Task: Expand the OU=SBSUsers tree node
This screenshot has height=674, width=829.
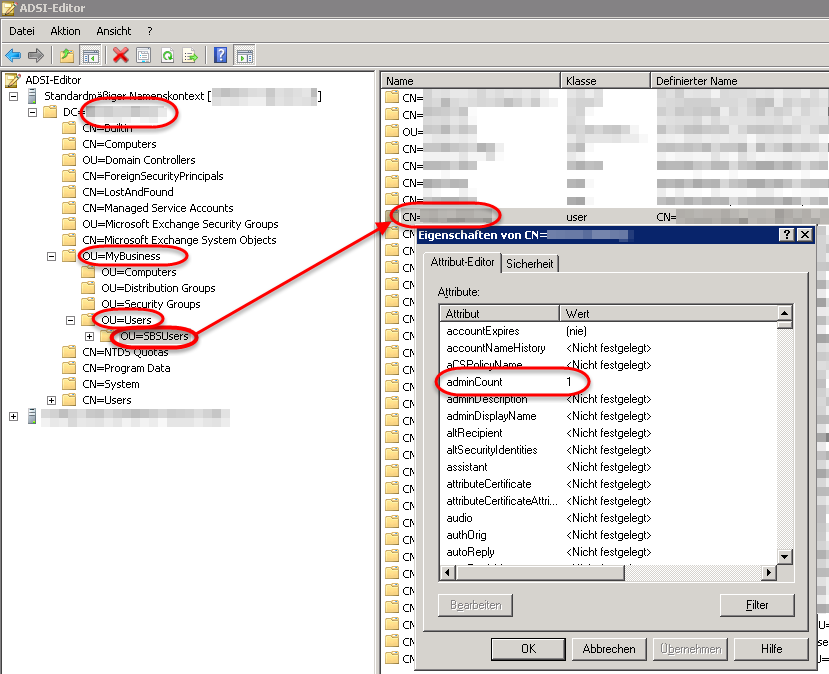Action: 90,336
